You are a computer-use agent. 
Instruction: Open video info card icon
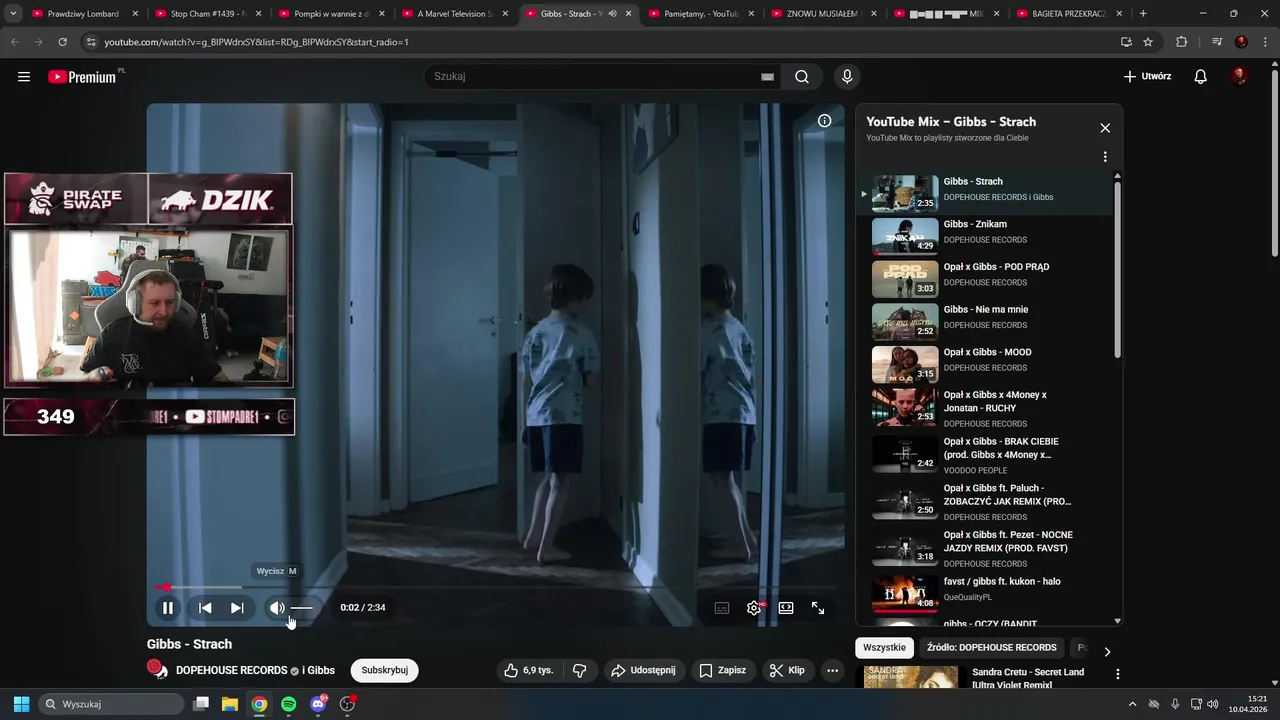coord(825,121)
